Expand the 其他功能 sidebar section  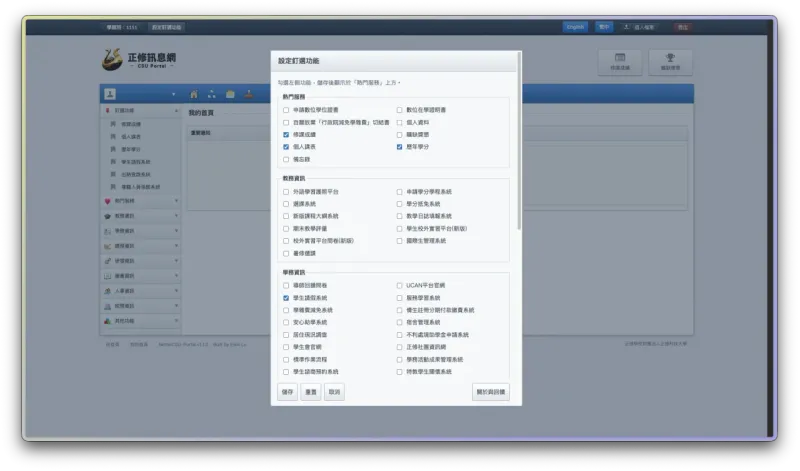point(141,321)
